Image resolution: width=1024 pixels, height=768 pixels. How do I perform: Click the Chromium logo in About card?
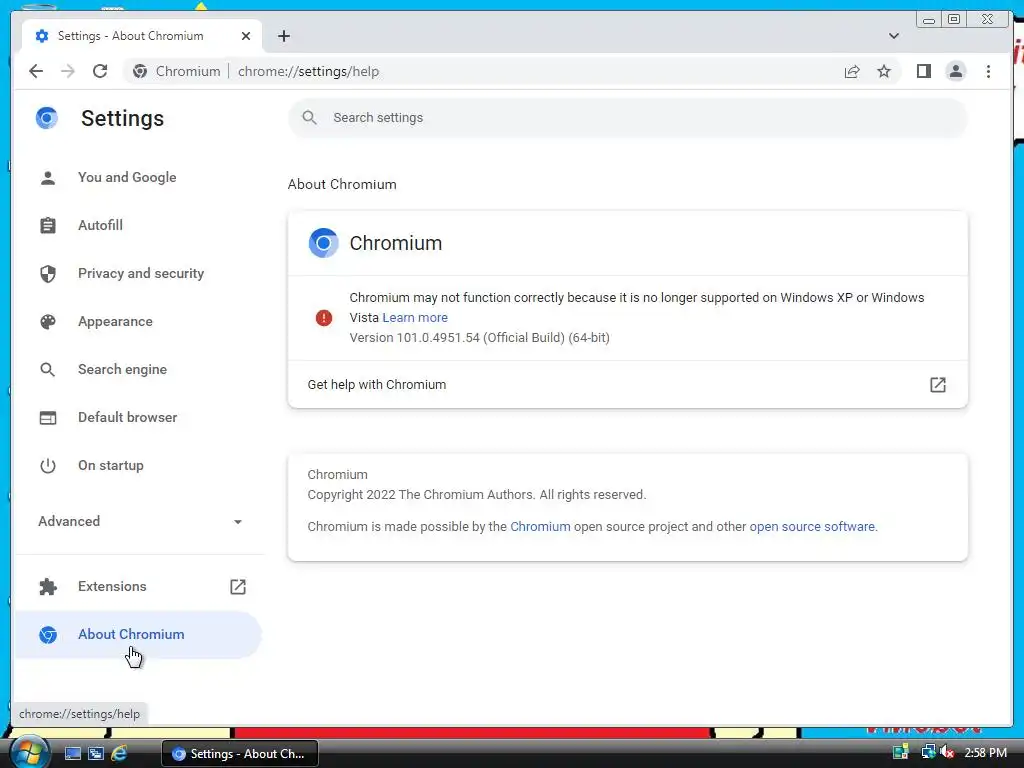(x=323, y=243)
